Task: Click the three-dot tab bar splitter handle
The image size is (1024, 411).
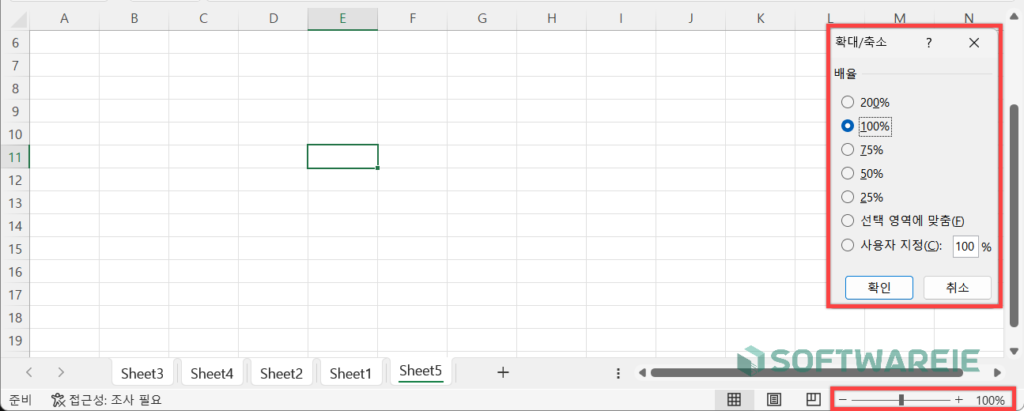Action: click(618, 373)
